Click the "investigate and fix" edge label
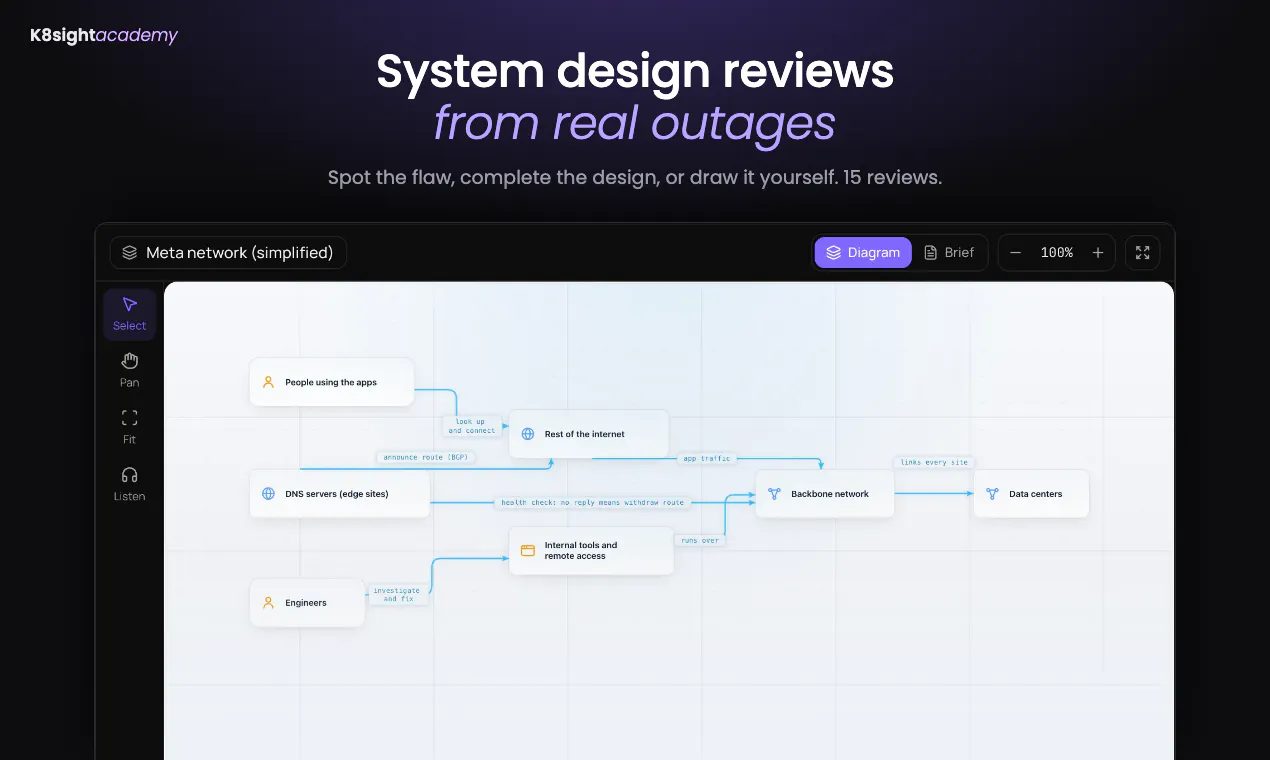 click(x=397, y=594)
